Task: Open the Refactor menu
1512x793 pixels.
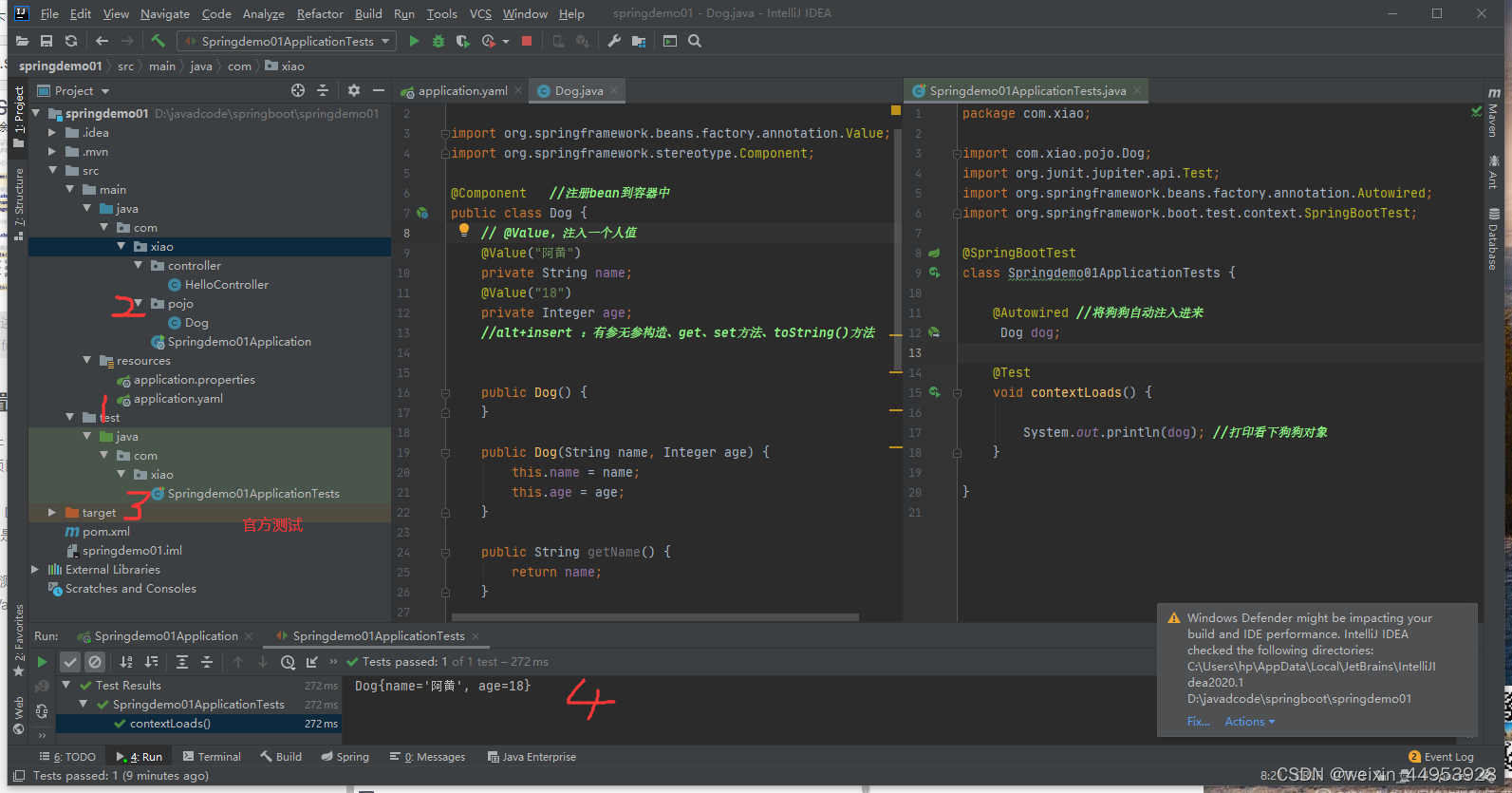Action: (x=320, y=14)
